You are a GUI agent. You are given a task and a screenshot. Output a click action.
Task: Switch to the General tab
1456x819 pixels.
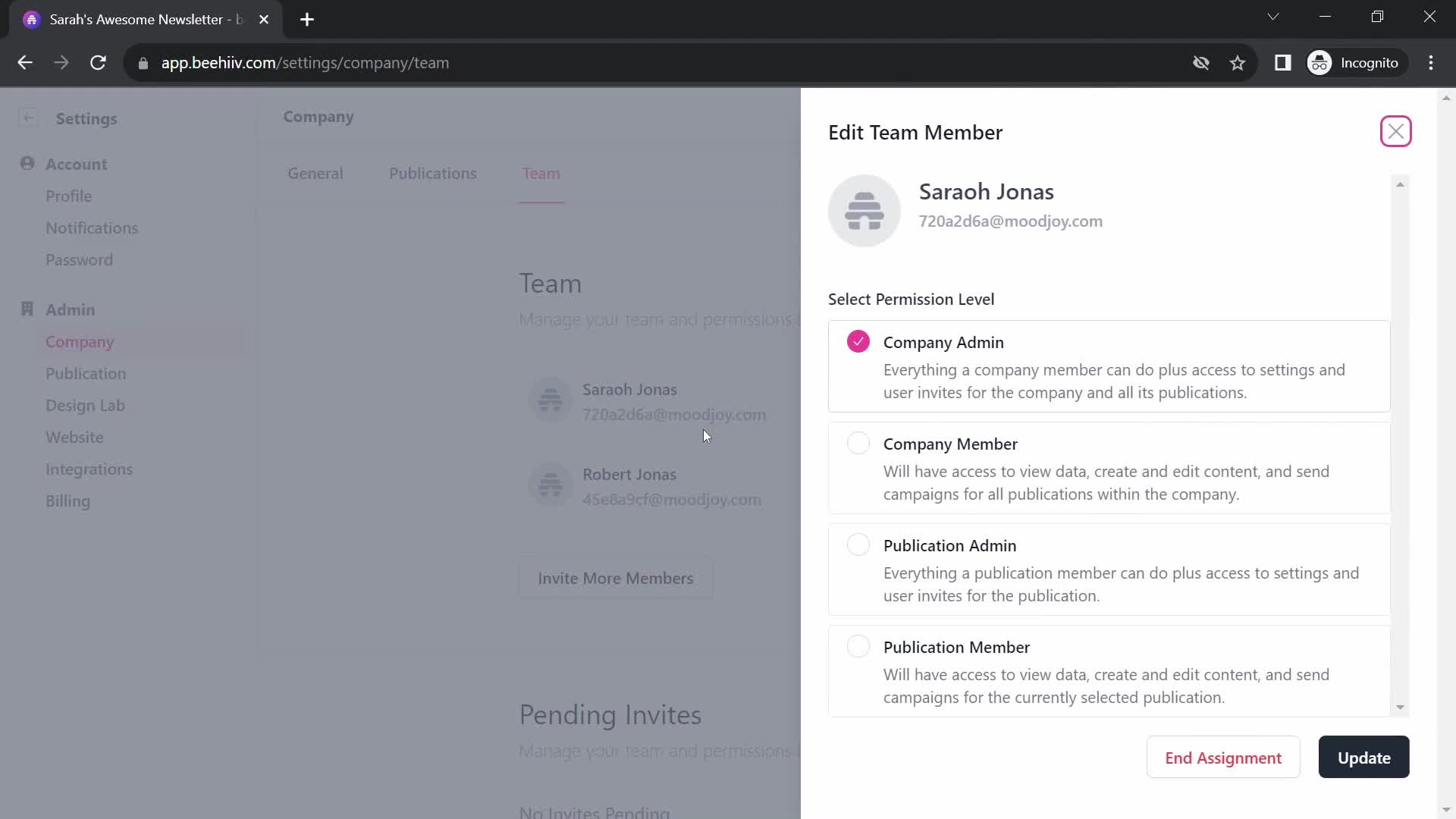coord(315,173)
